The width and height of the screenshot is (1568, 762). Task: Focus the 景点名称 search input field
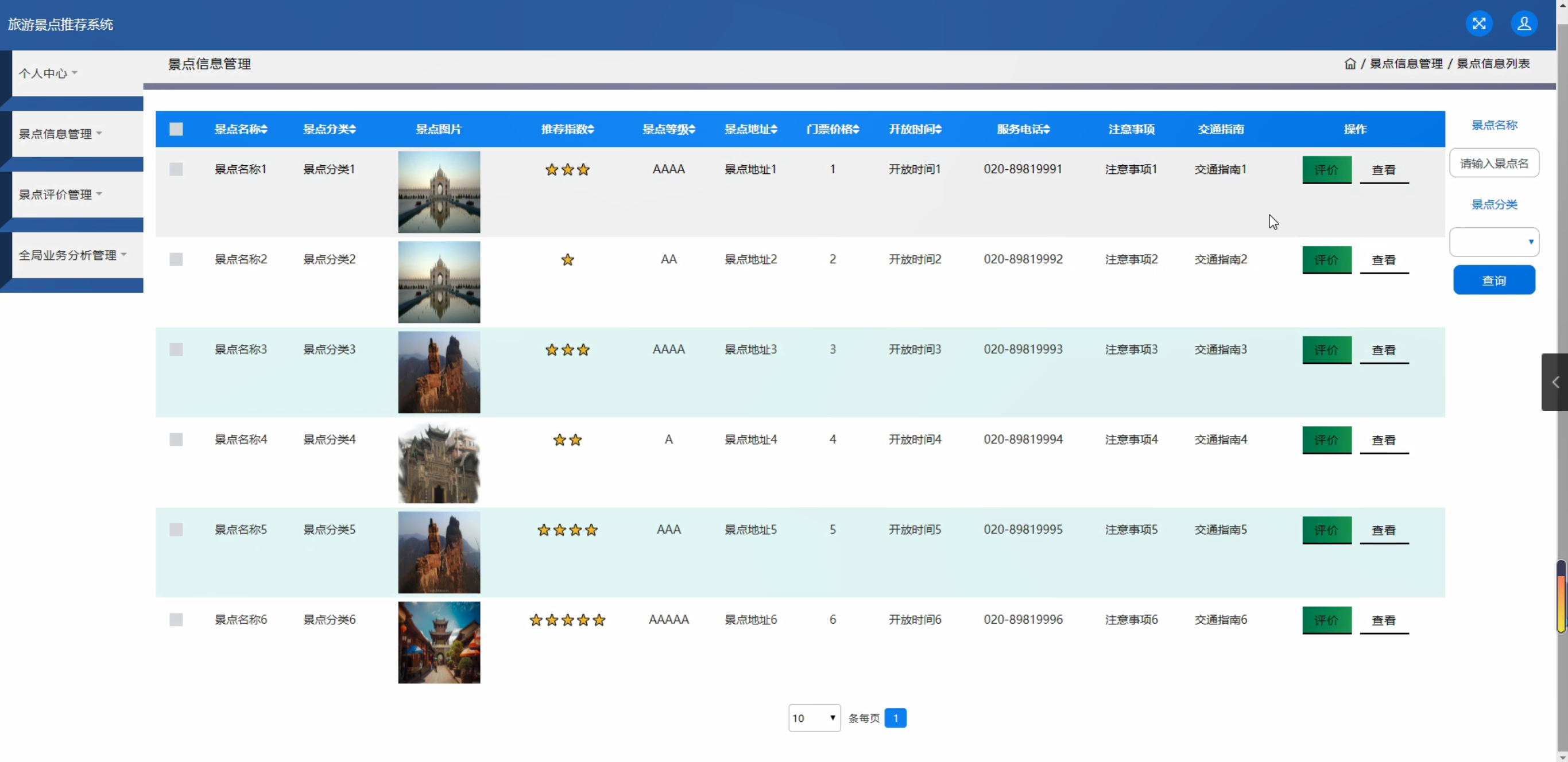point(1494,163)
